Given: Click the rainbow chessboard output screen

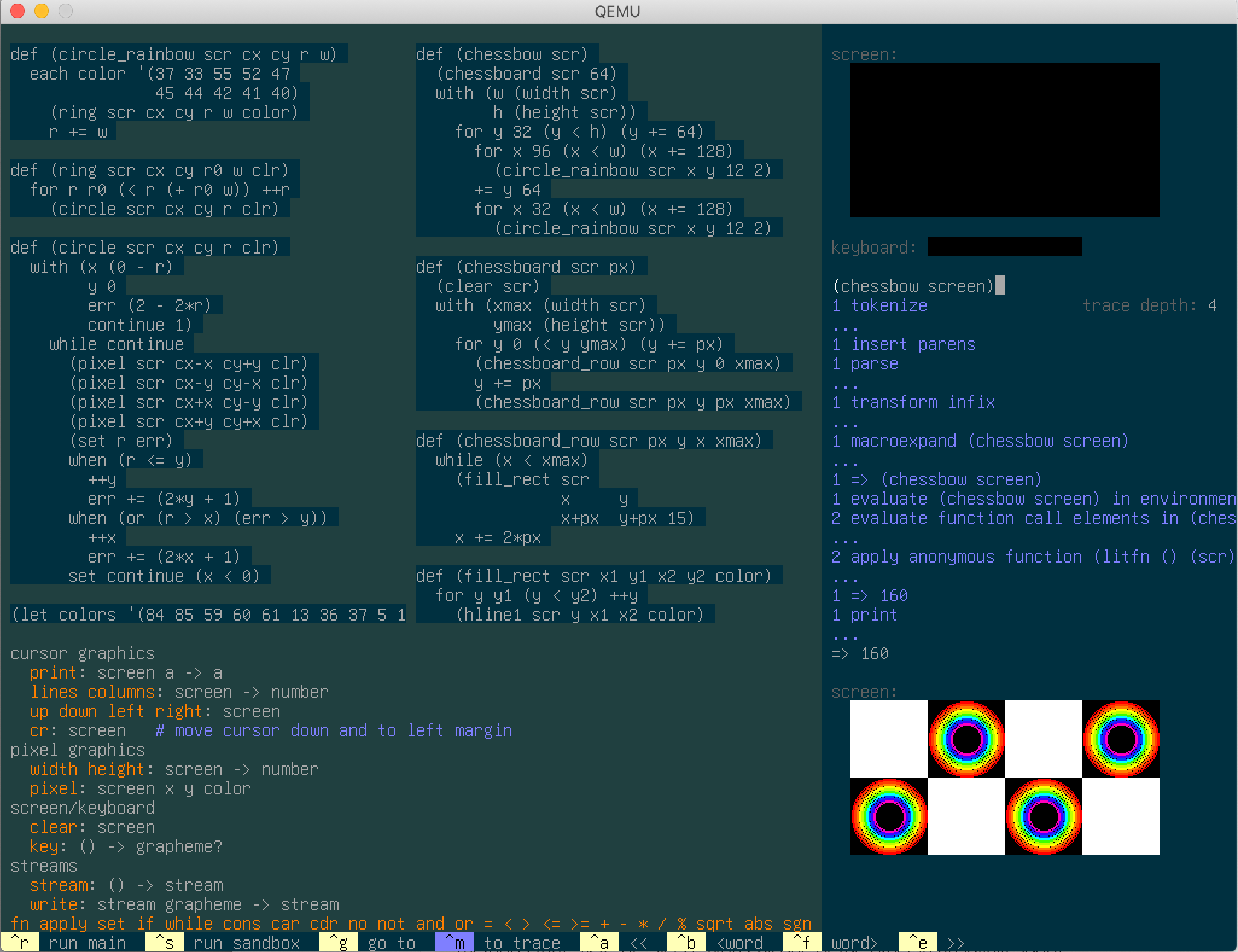Looking at the screenshot, I should click(x=1004, y=778).
